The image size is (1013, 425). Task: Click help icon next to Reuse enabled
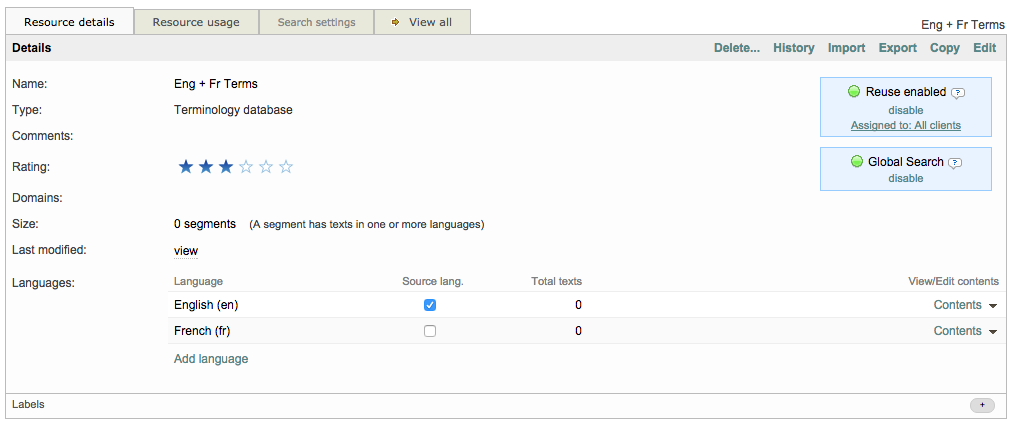(957, 93)
